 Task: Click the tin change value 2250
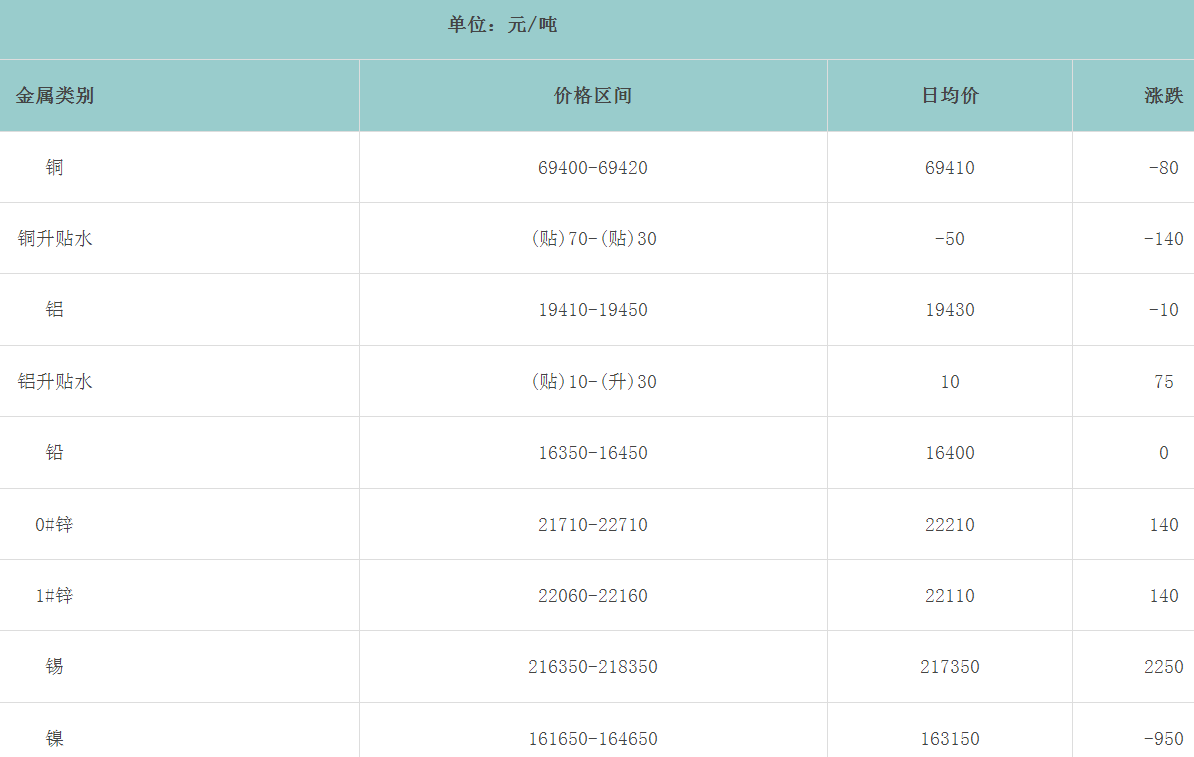(1163, 667)
